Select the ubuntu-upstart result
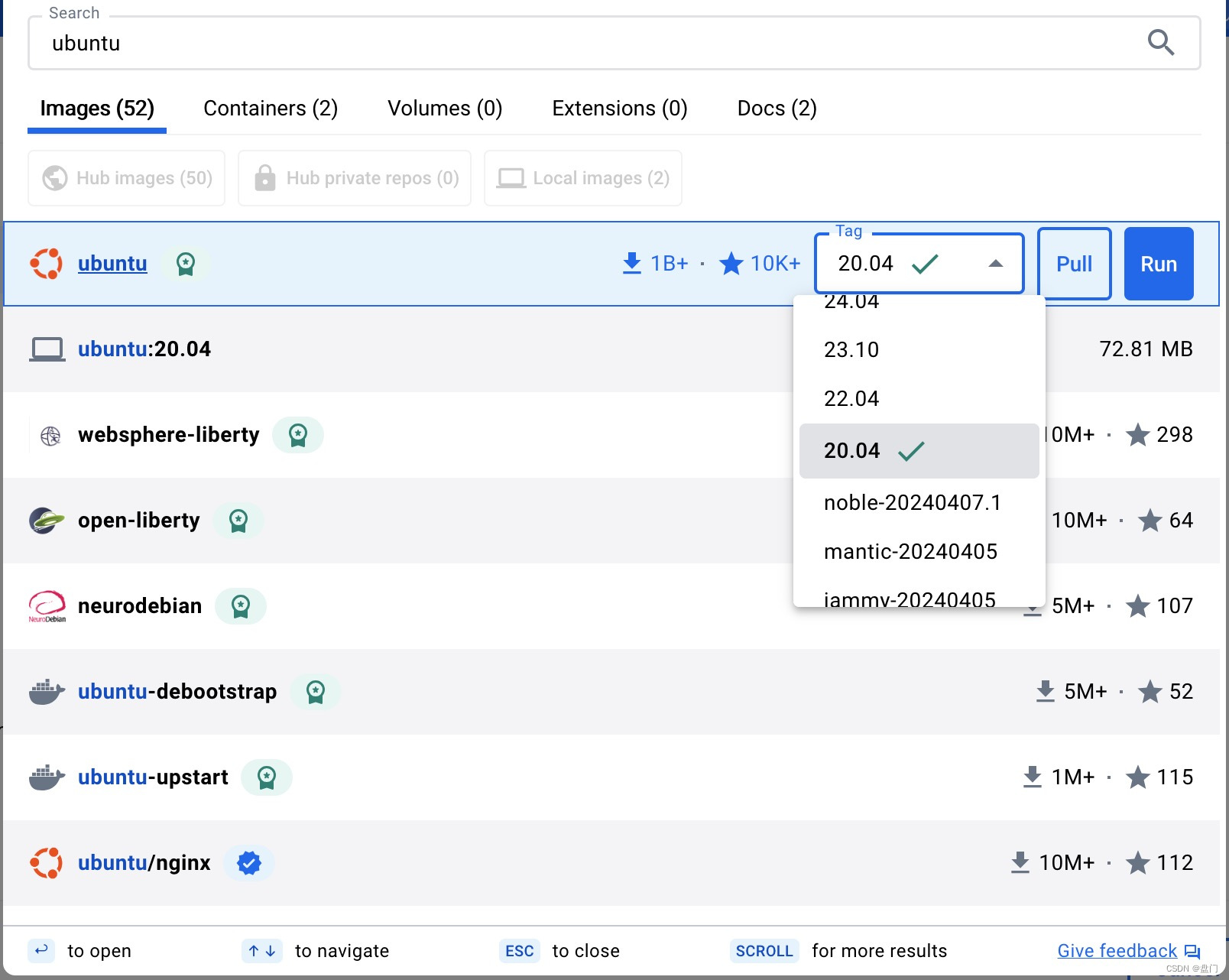This screenshot has height=980, width=1229. click(x=611, y=777)
